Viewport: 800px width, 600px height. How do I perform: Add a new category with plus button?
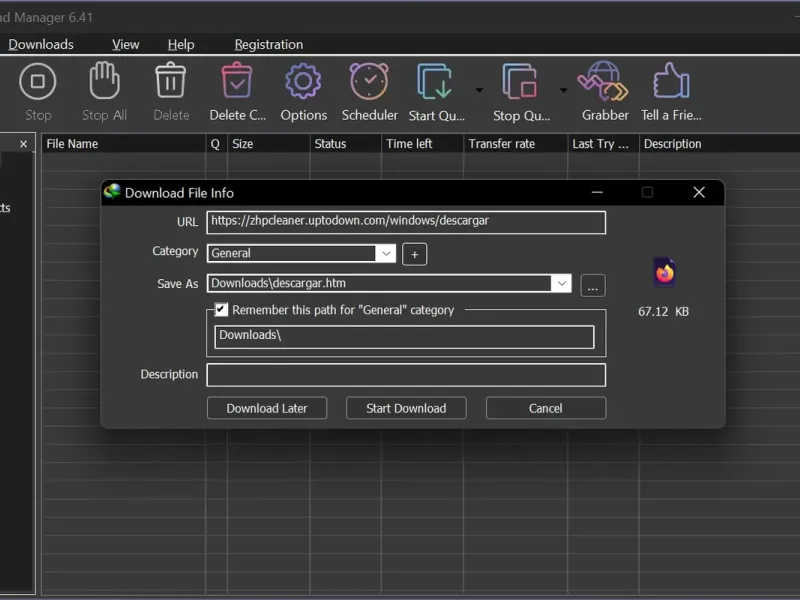(x=415, y=254)
